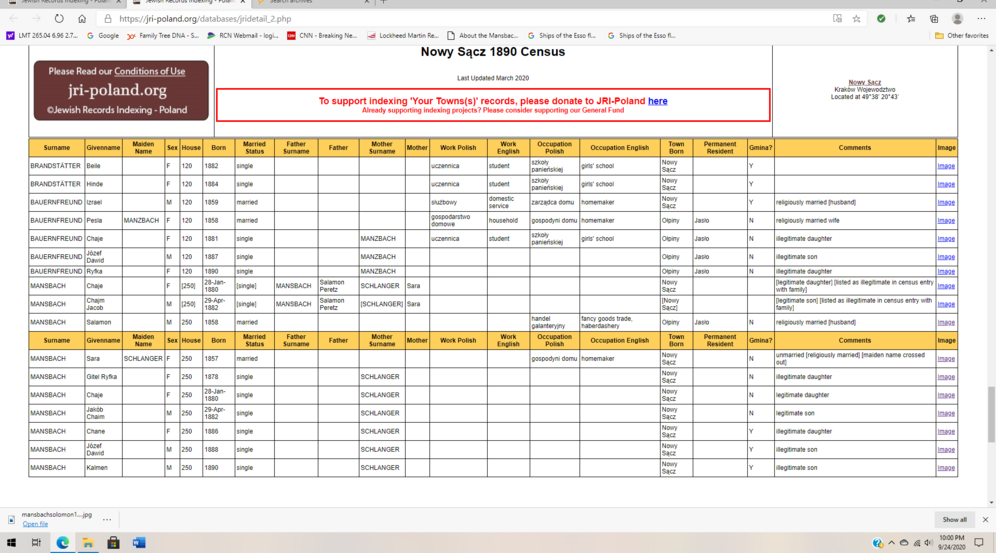
Task: Go back to the previous page
Action: coord(13,19)
